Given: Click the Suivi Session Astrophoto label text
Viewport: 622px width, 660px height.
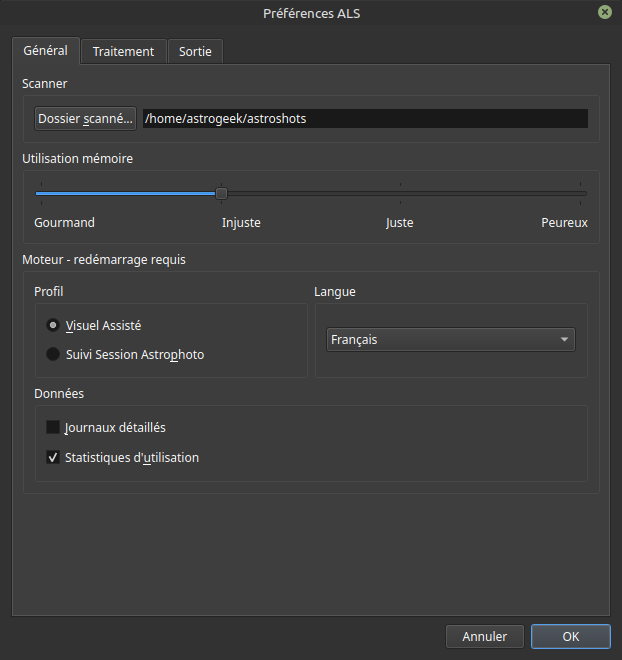Looking at the screenshot, I should point(135,354).
